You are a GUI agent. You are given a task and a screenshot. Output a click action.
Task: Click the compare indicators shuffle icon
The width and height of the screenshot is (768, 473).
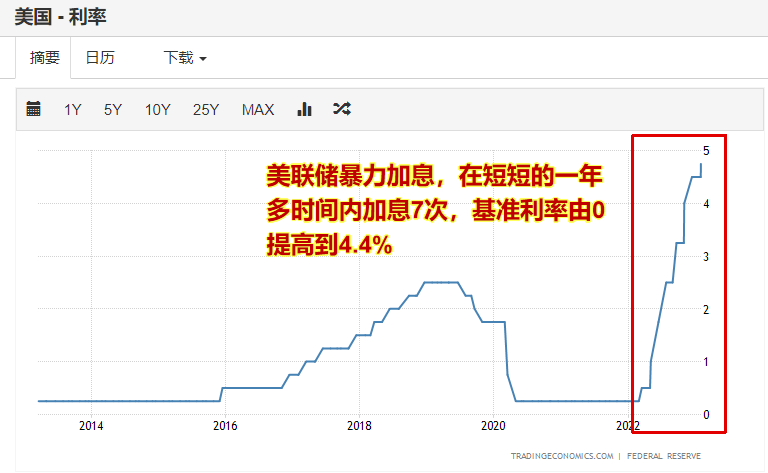click(342, 109)
